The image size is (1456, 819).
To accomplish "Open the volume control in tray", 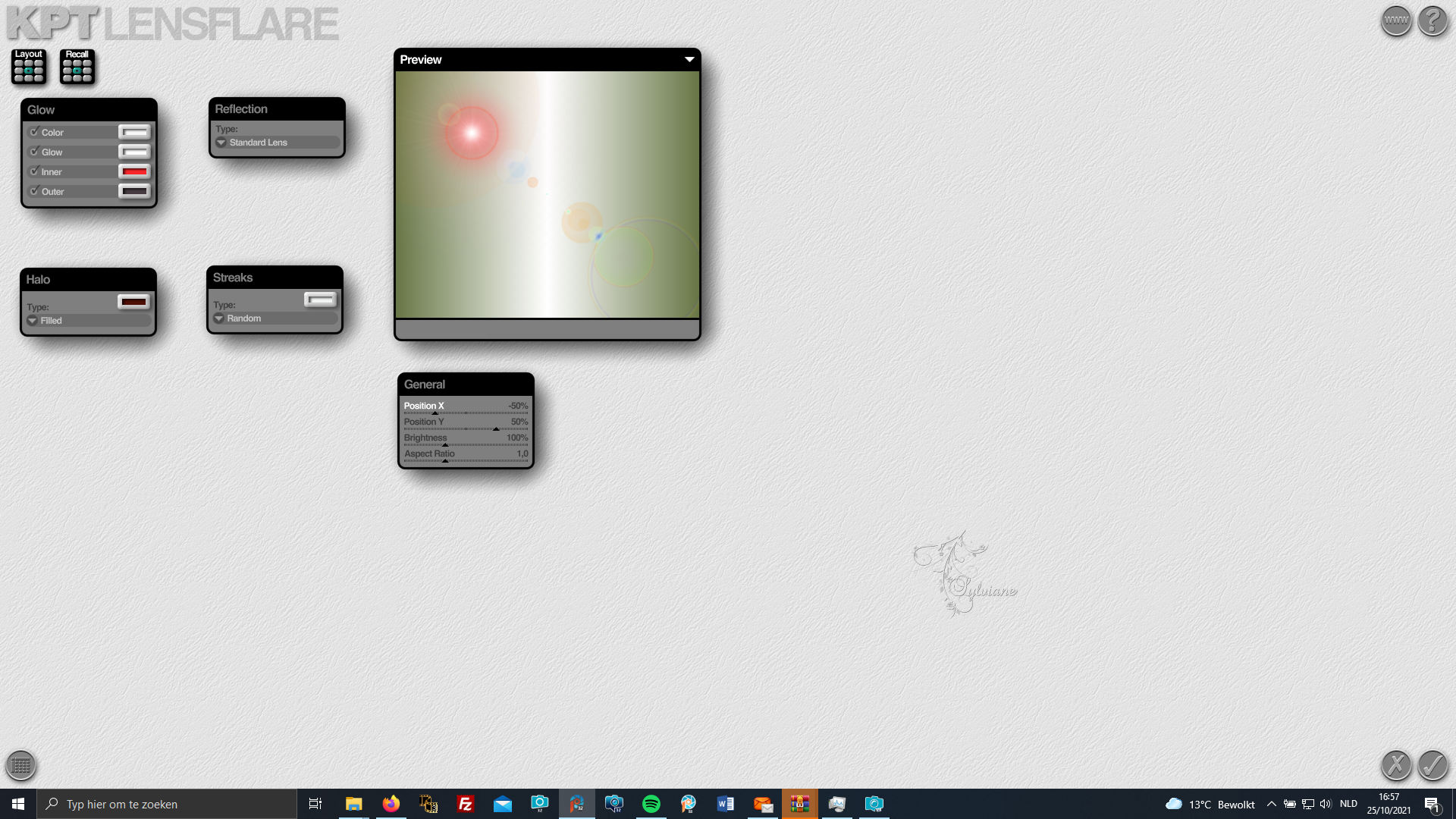I will [x=1326, y=804].
